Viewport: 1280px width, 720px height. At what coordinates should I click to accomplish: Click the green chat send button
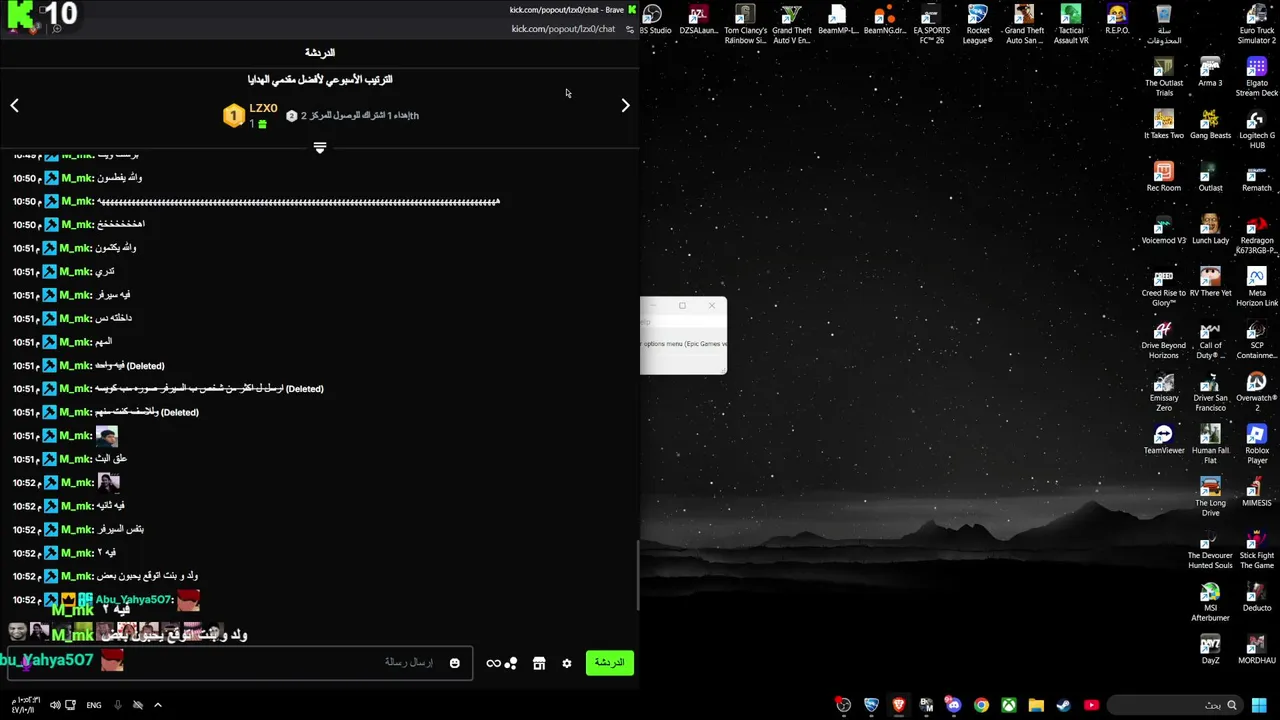point(609,663)
